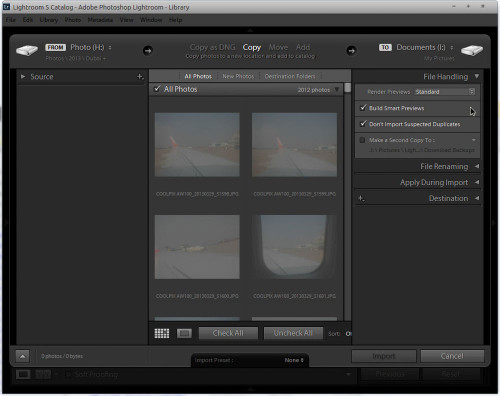Screen dimensions: 500x396
Task: Select thumbnail COOLPIX AW100_20130329_51599.JPG
Action: [294, 145]
